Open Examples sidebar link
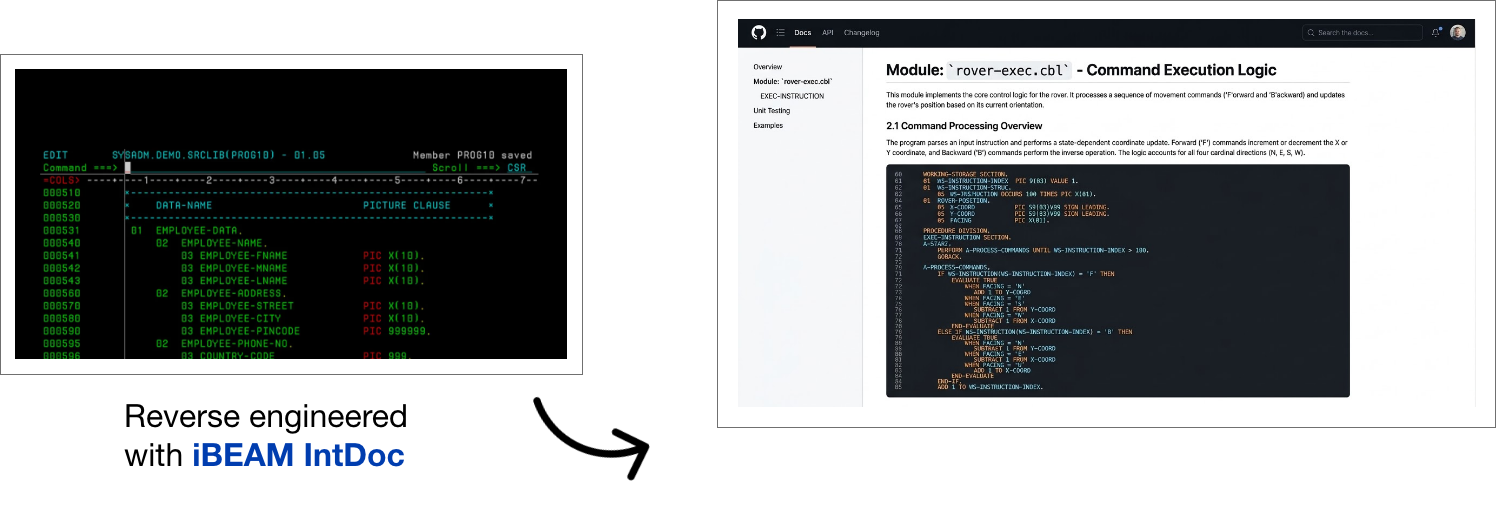 [x=768, y=125]
